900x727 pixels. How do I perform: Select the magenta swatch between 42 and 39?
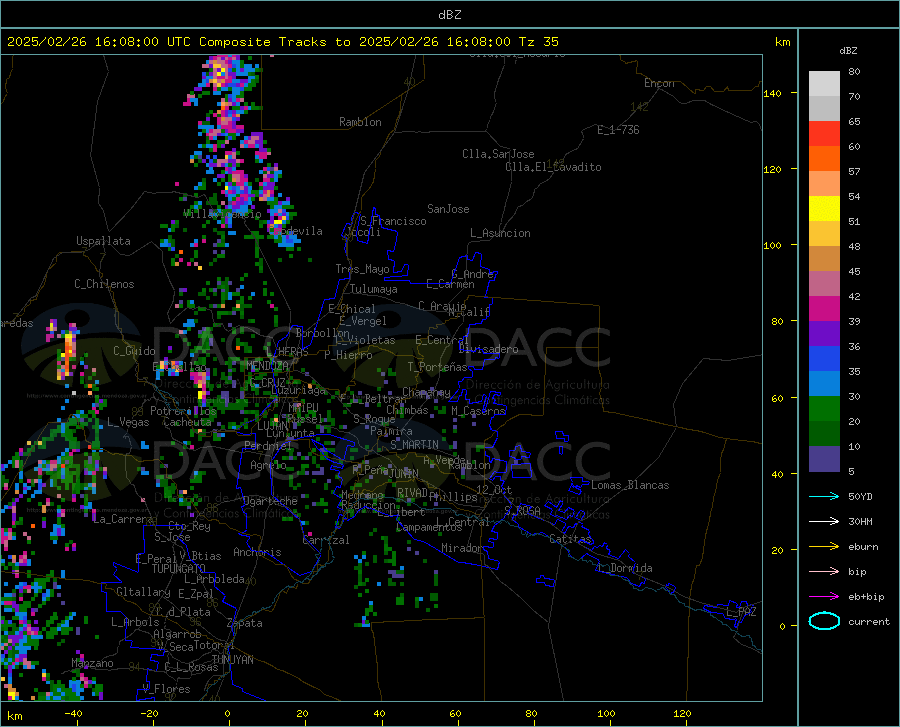click(824, 309)
